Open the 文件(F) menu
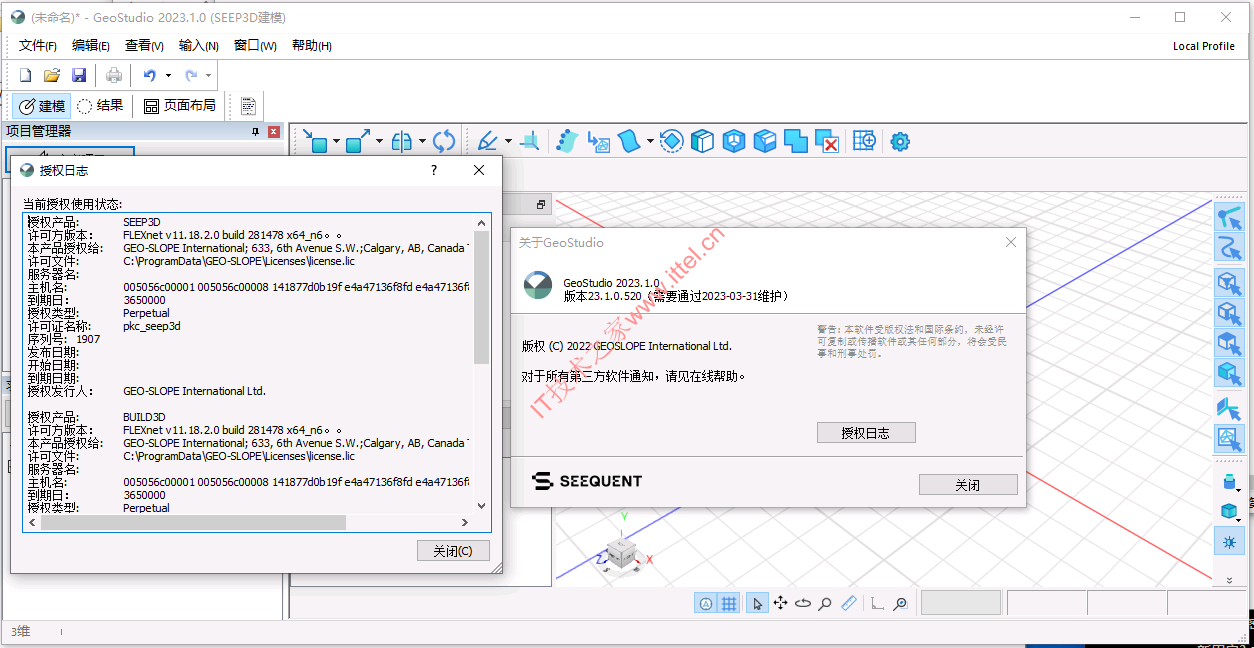 point(38,45)
